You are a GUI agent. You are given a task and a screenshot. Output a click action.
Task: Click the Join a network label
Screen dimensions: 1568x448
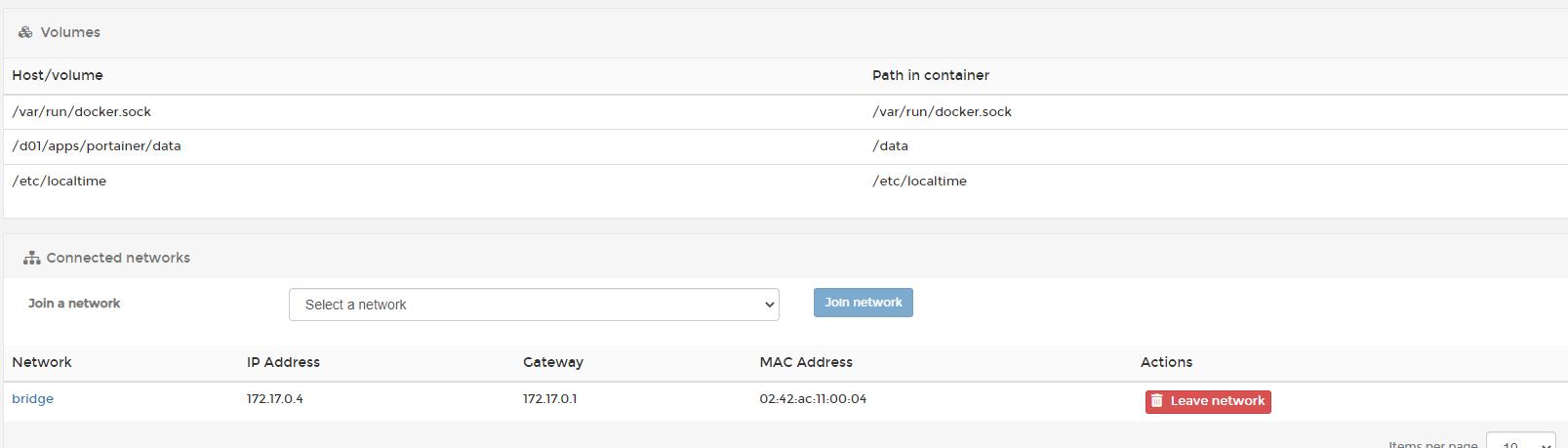point(74,304)
